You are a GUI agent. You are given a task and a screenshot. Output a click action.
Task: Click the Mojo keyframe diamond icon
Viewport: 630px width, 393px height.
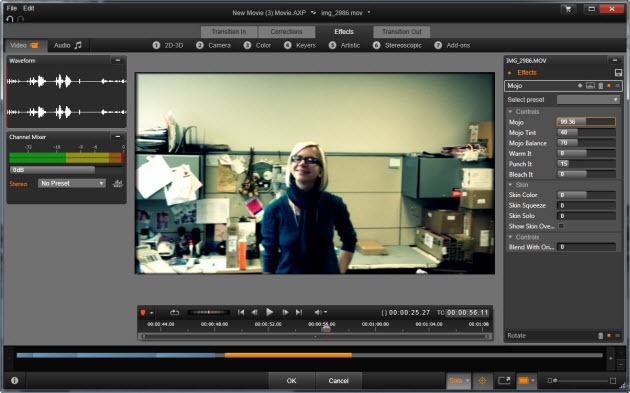coord(580,86)
